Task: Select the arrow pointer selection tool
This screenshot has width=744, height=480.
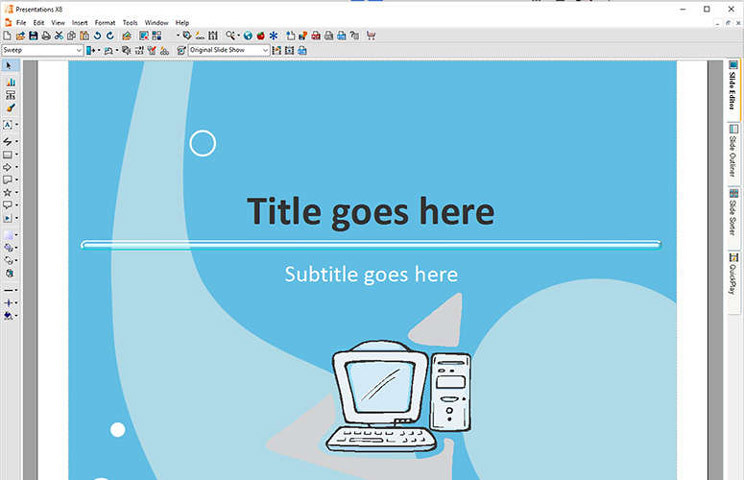Action: (10, 66)
